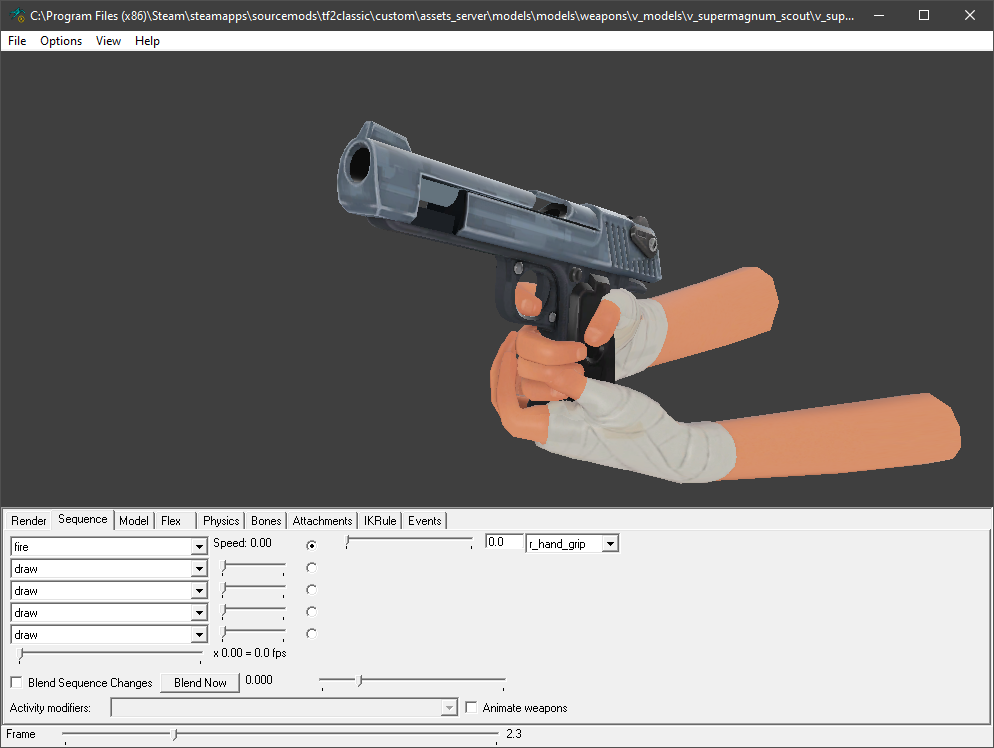
Task: Open the Flex tab
Action: point(171,520)
